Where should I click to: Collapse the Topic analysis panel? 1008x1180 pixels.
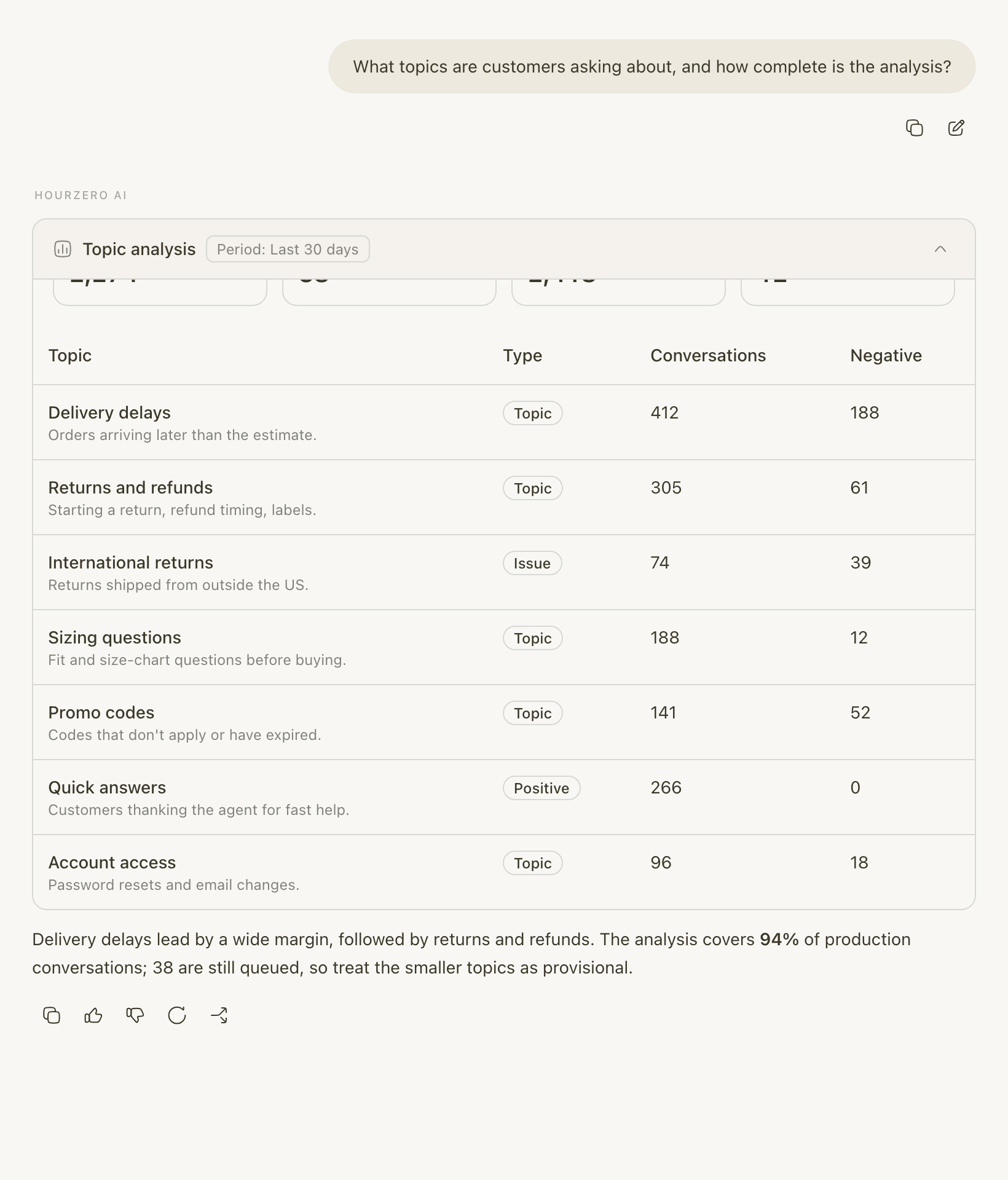[x=940, y=249]
